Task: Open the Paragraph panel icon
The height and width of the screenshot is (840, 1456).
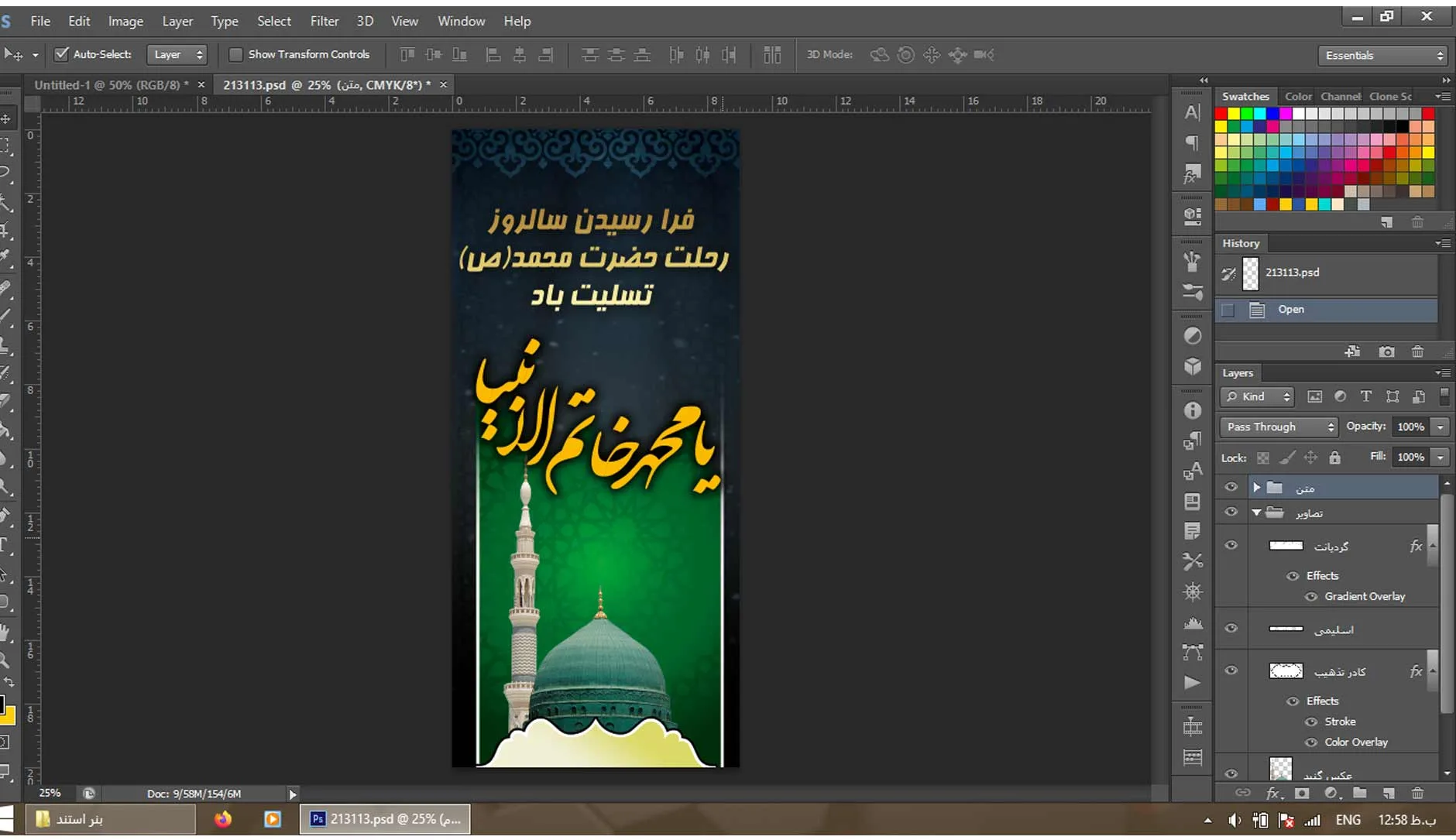Action: [x=1193, y=142]
